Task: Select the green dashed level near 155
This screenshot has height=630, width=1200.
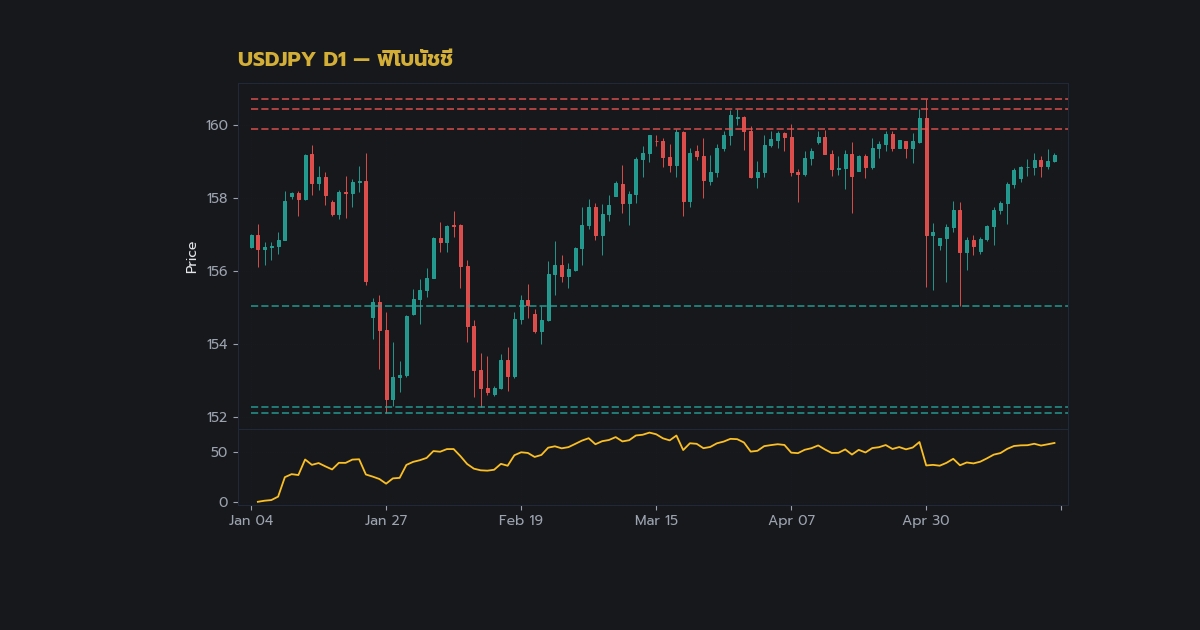Action: [x=659, y=306]
